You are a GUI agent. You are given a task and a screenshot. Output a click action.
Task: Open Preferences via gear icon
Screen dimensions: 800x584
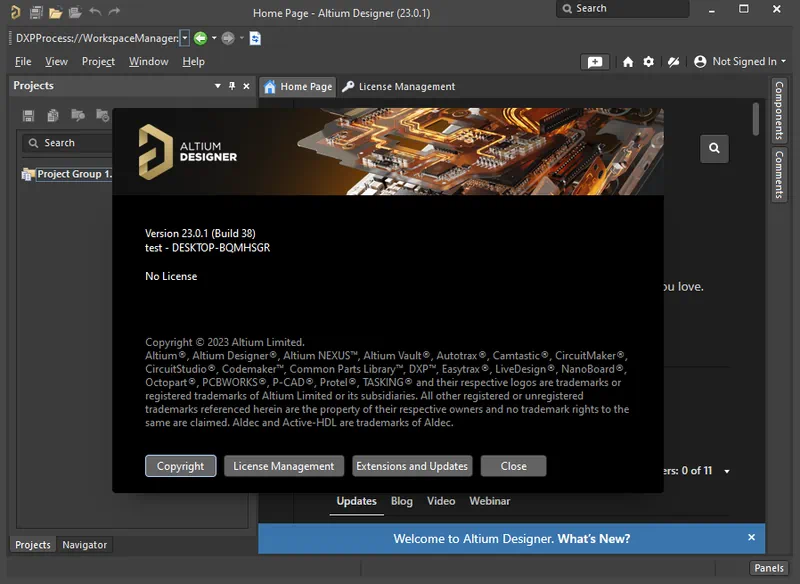(x=648, y=62)
